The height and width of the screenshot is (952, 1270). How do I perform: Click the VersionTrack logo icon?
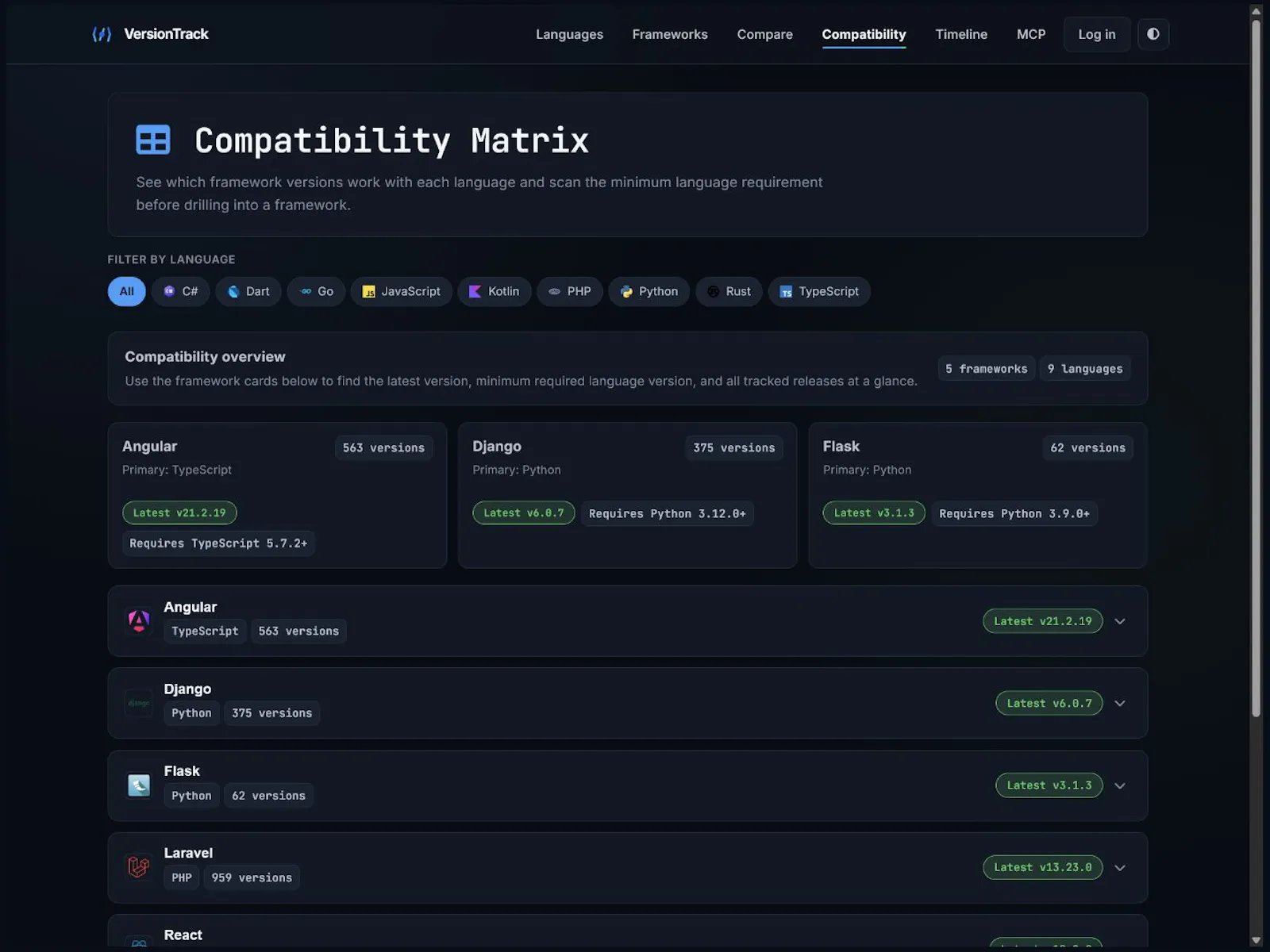pyautogui.click(x=102, y=34)
